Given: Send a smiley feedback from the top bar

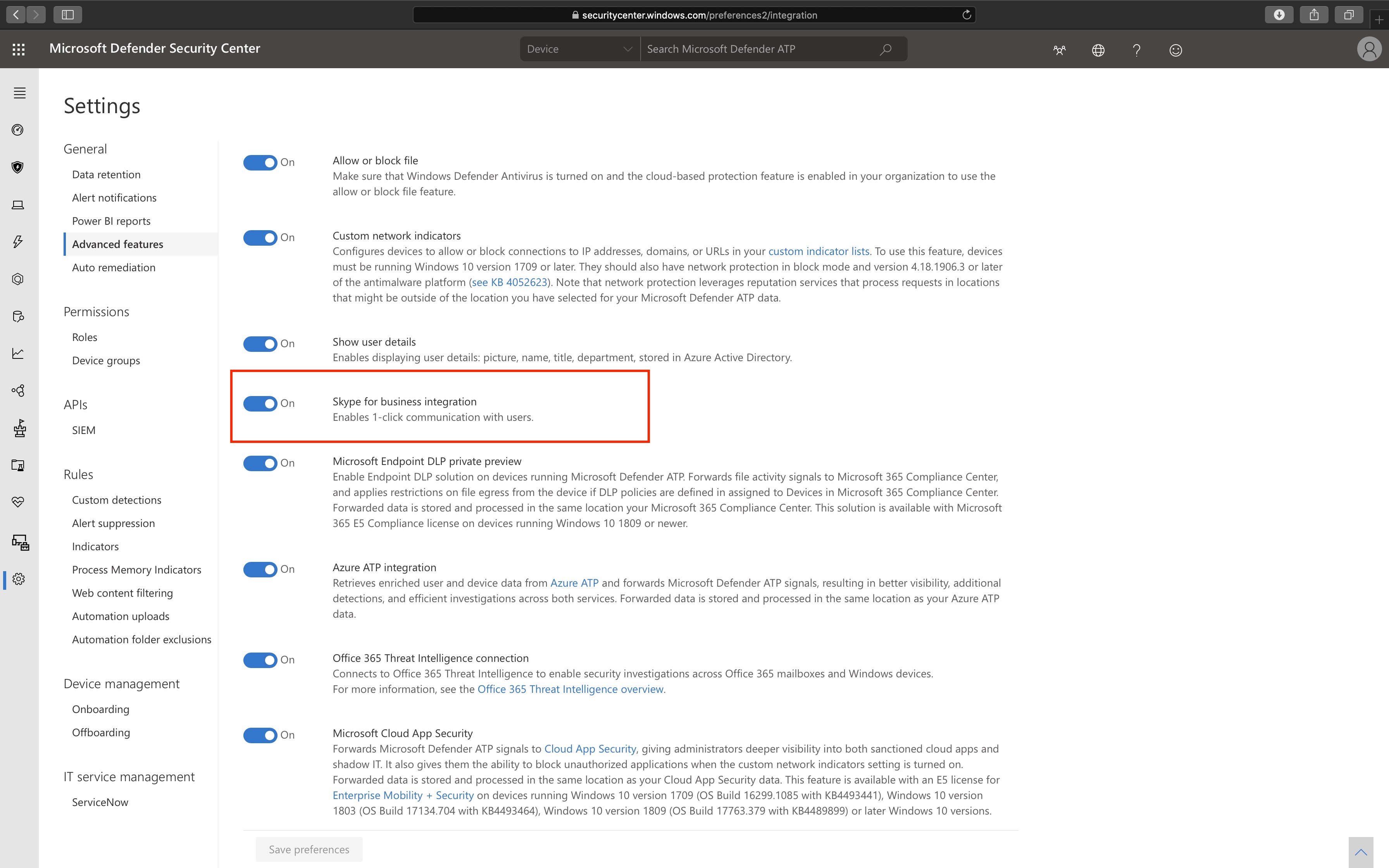Looking at the screenshot, I should 1175,50.
